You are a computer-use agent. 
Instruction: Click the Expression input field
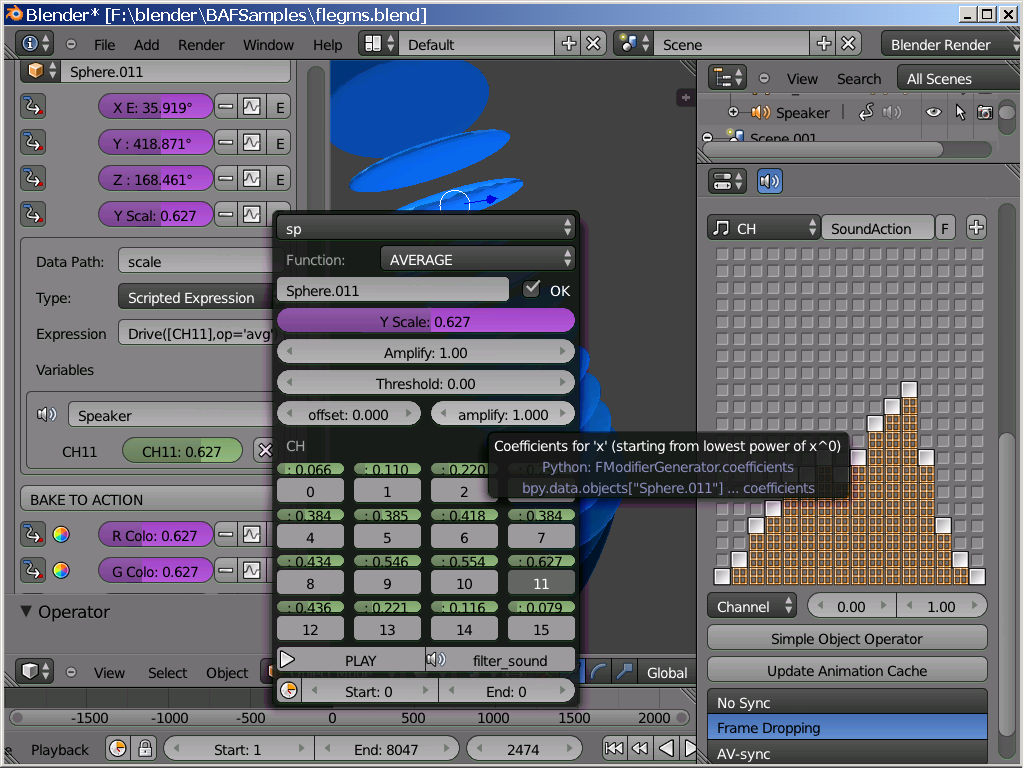[x=196, y=332]
